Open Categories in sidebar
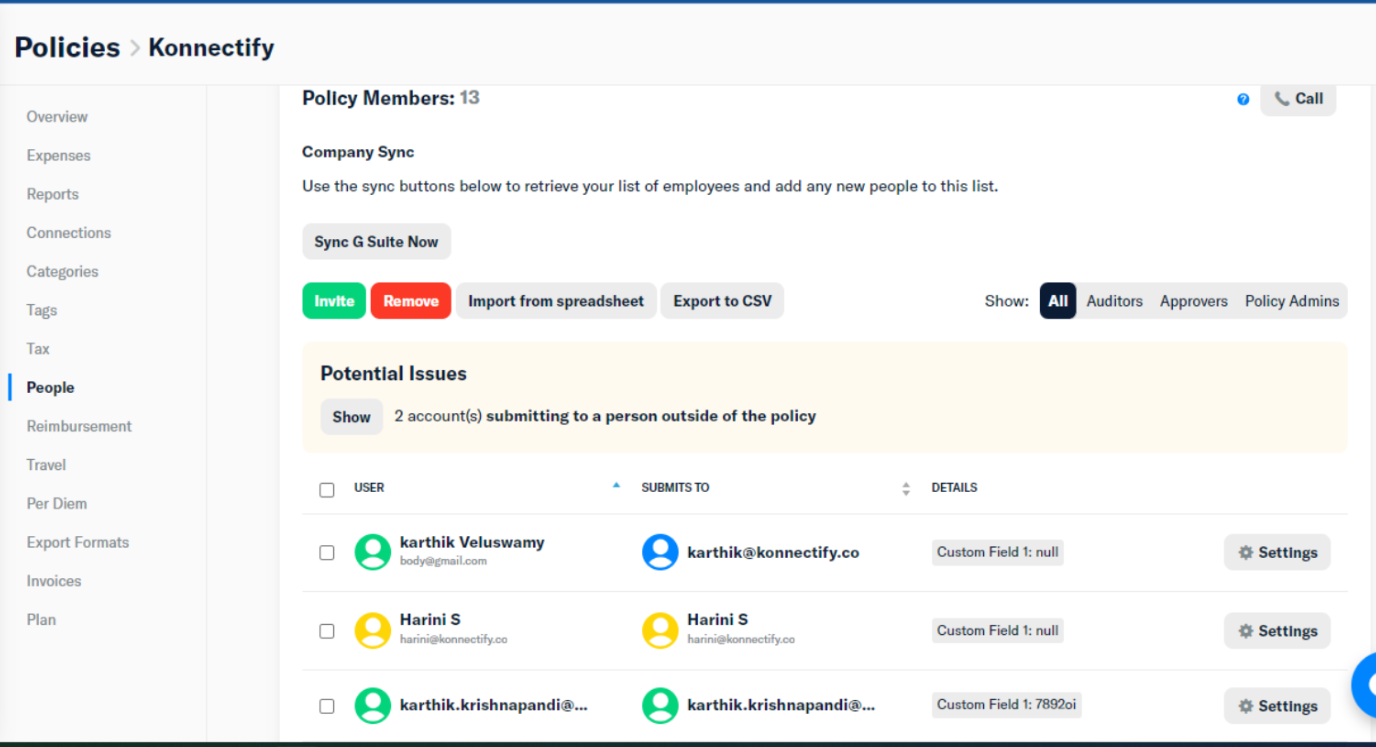Viewport: 1376px width, 747px height. coord(63,272)
